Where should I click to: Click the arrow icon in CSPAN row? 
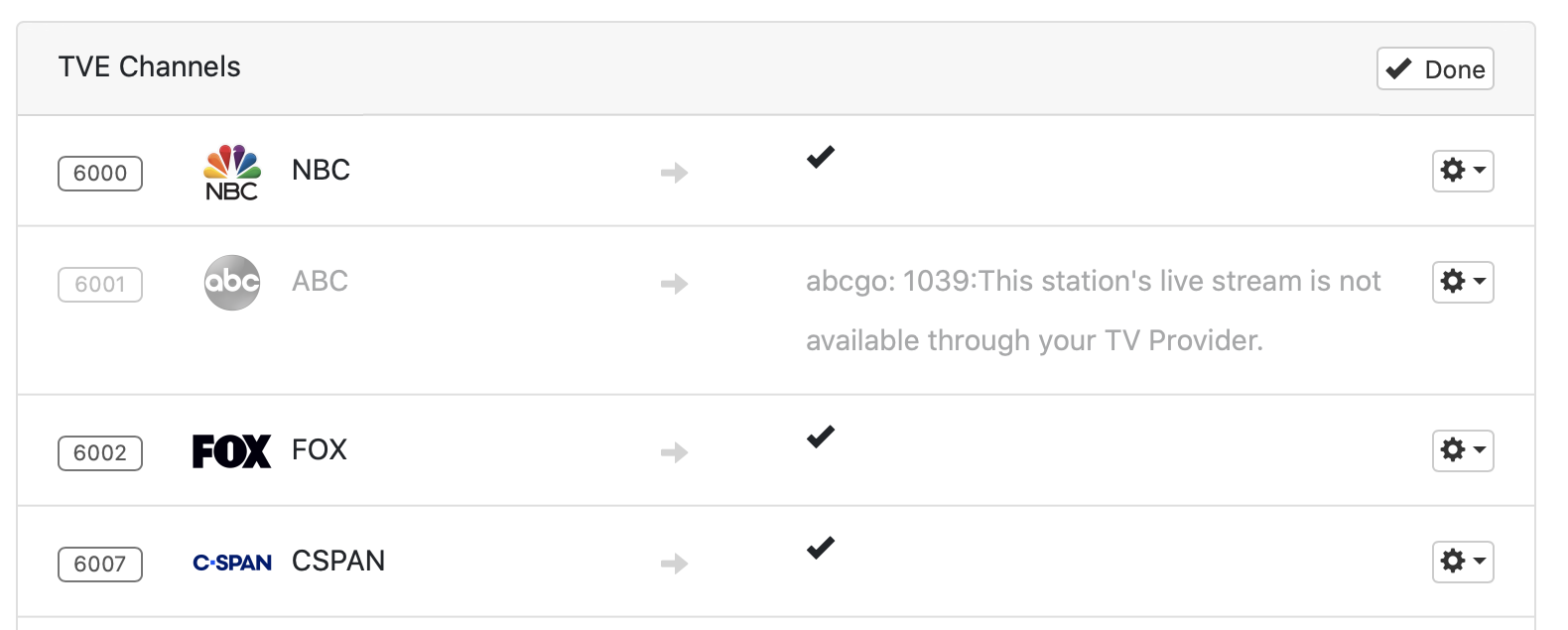674,564
